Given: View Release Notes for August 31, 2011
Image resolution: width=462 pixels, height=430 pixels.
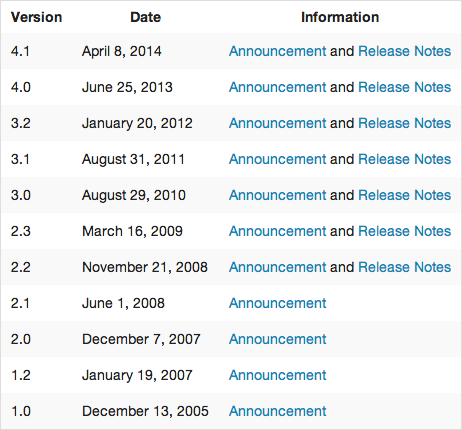Looking at the screenshot, I should [404, 159].
